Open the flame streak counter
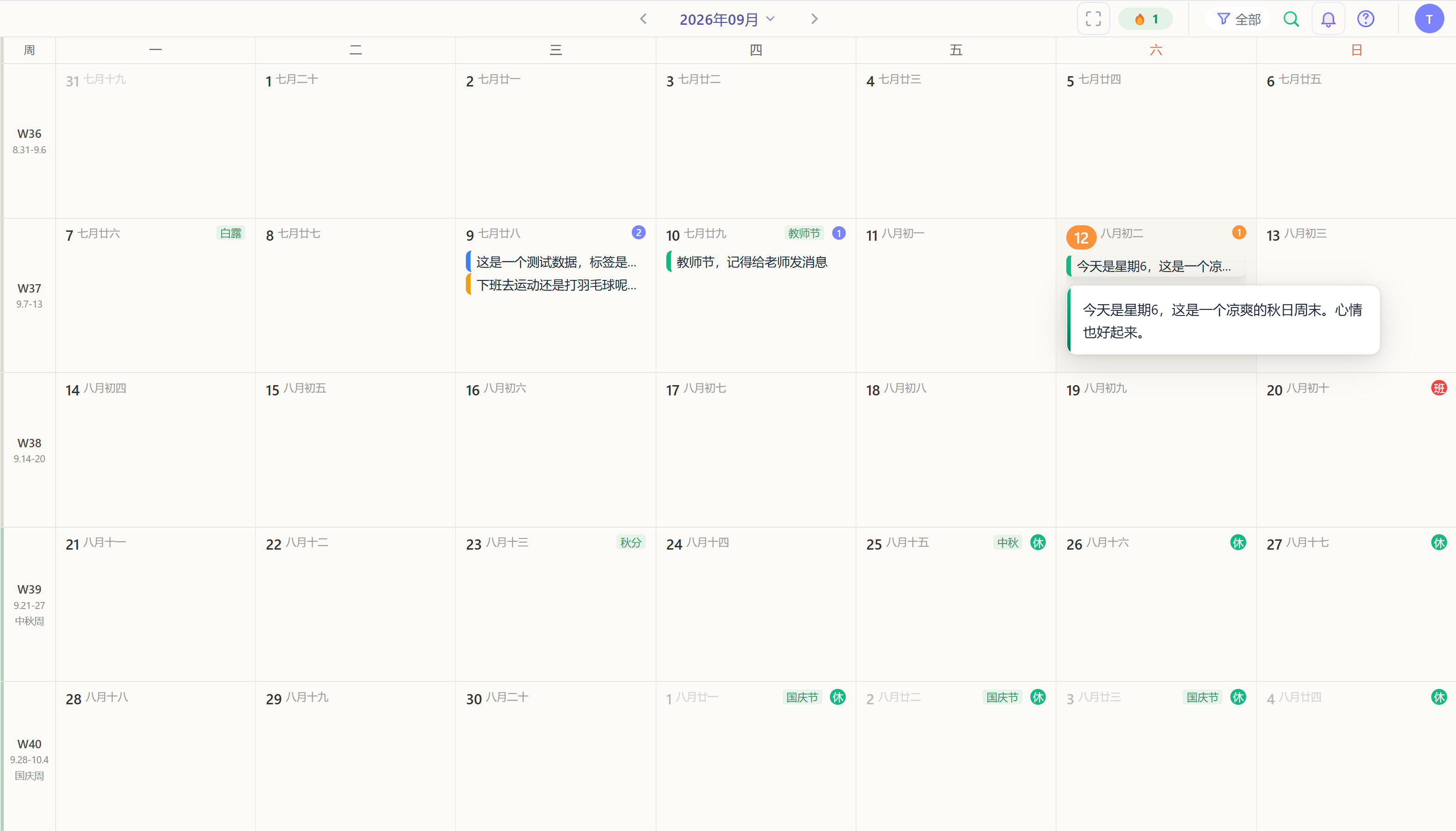1456x831 pixels. pos(1146,19)
